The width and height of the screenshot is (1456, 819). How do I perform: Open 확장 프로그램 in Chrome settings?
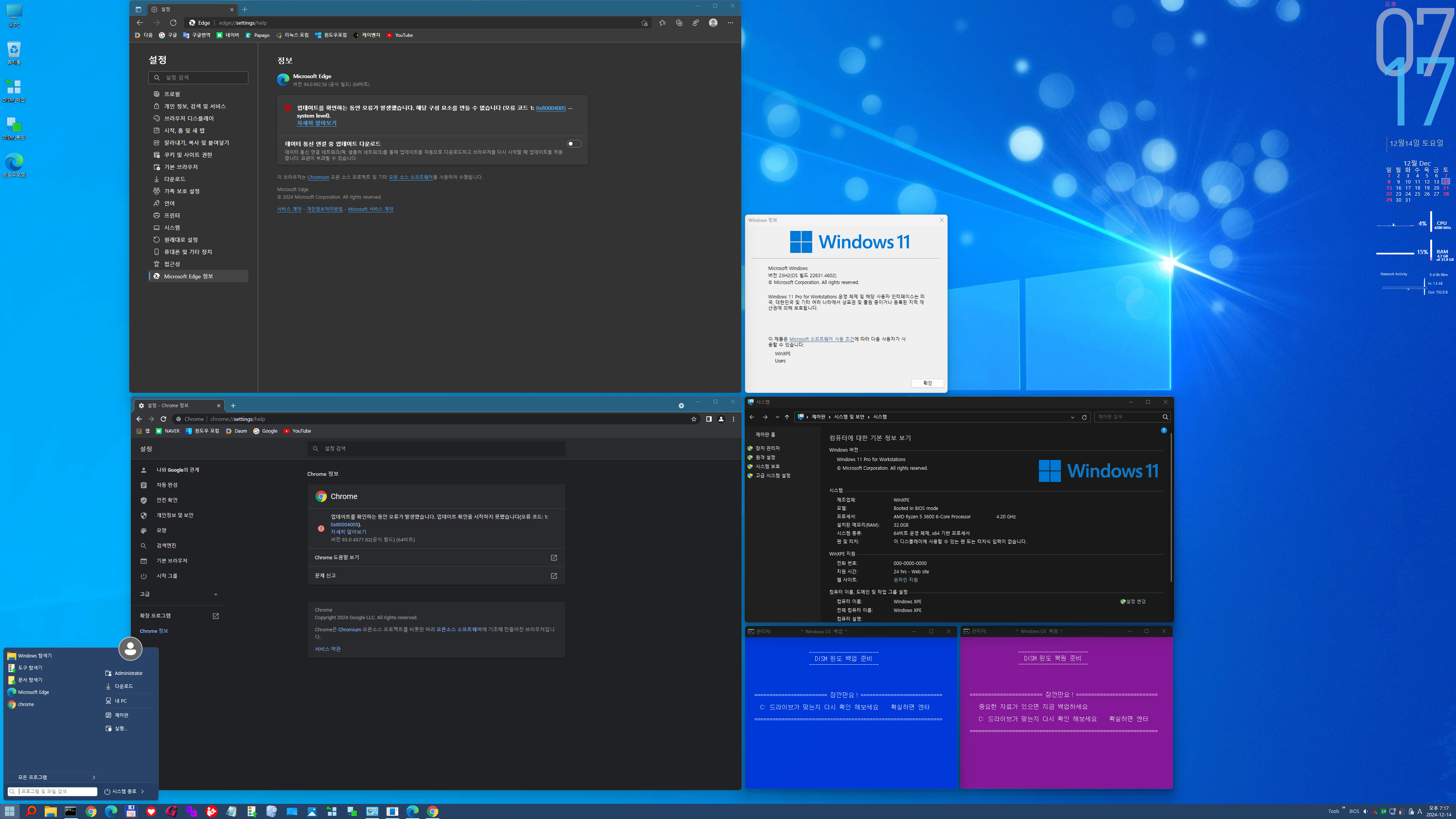pos(179,615)
